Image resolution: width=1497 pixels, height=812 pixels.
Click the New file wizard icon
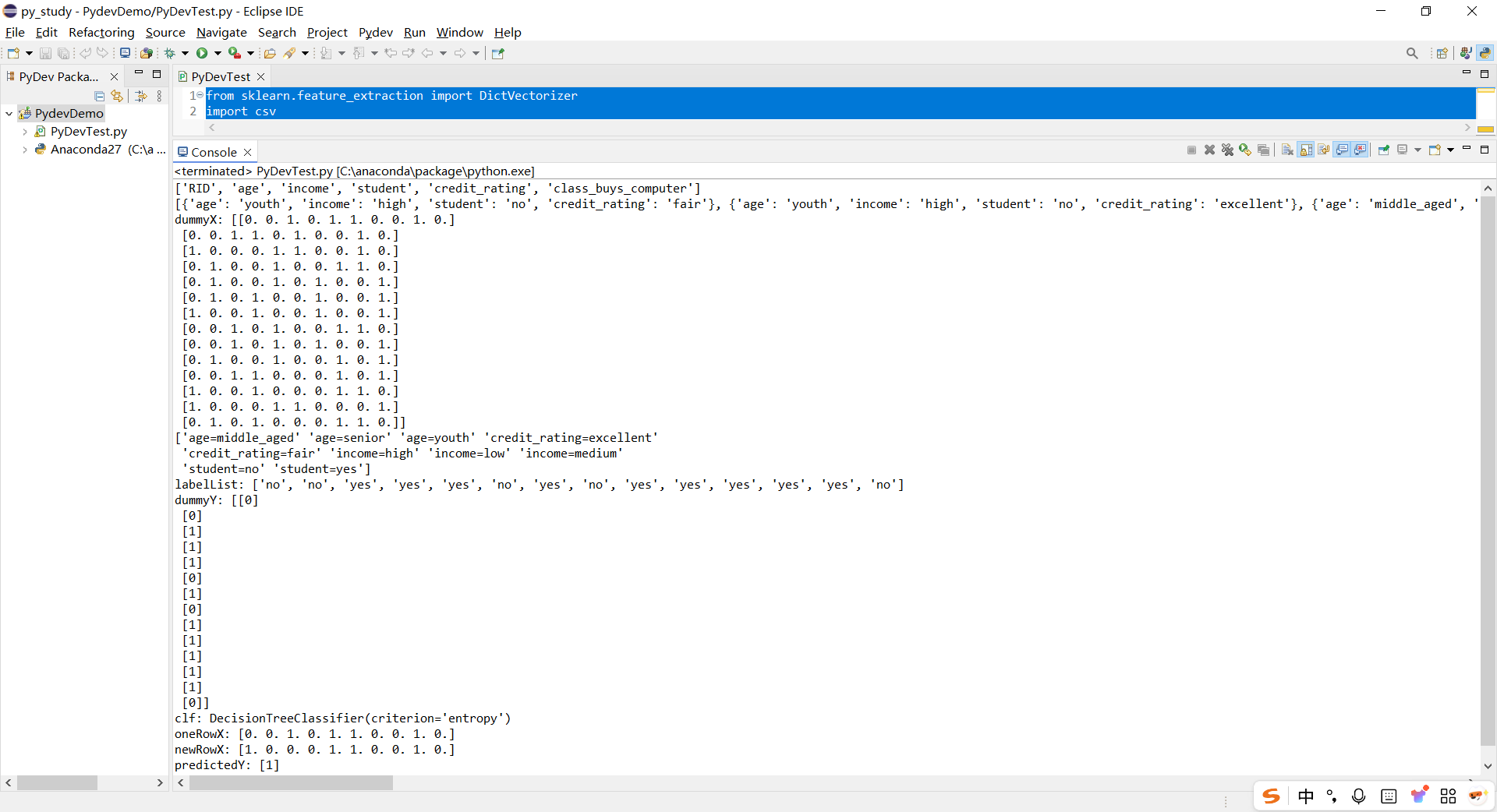pos(13,53)
